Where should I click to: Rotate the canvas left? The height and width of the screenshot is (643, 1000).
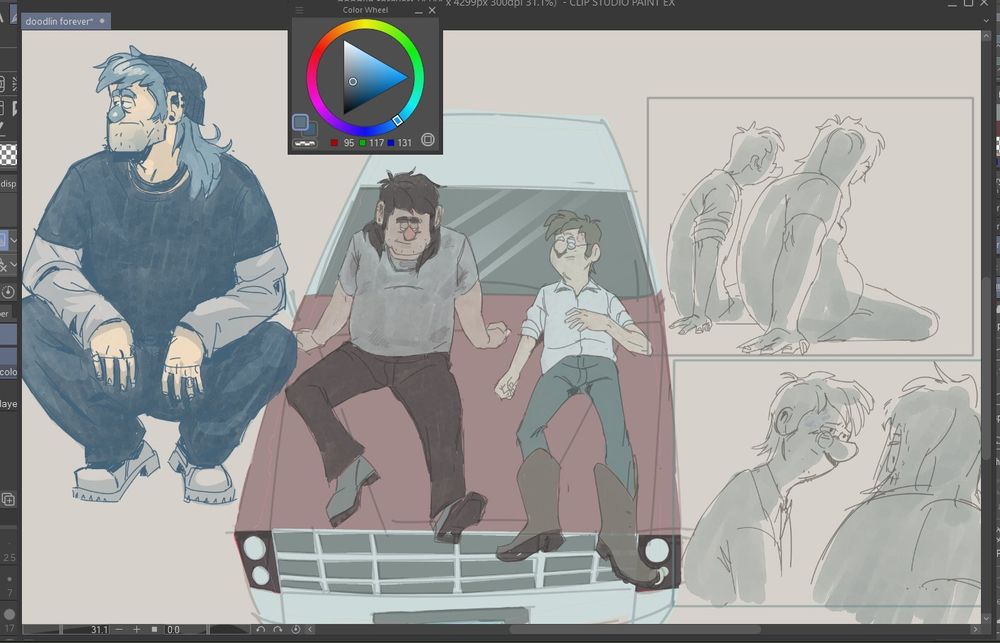(x=261, y=630)
